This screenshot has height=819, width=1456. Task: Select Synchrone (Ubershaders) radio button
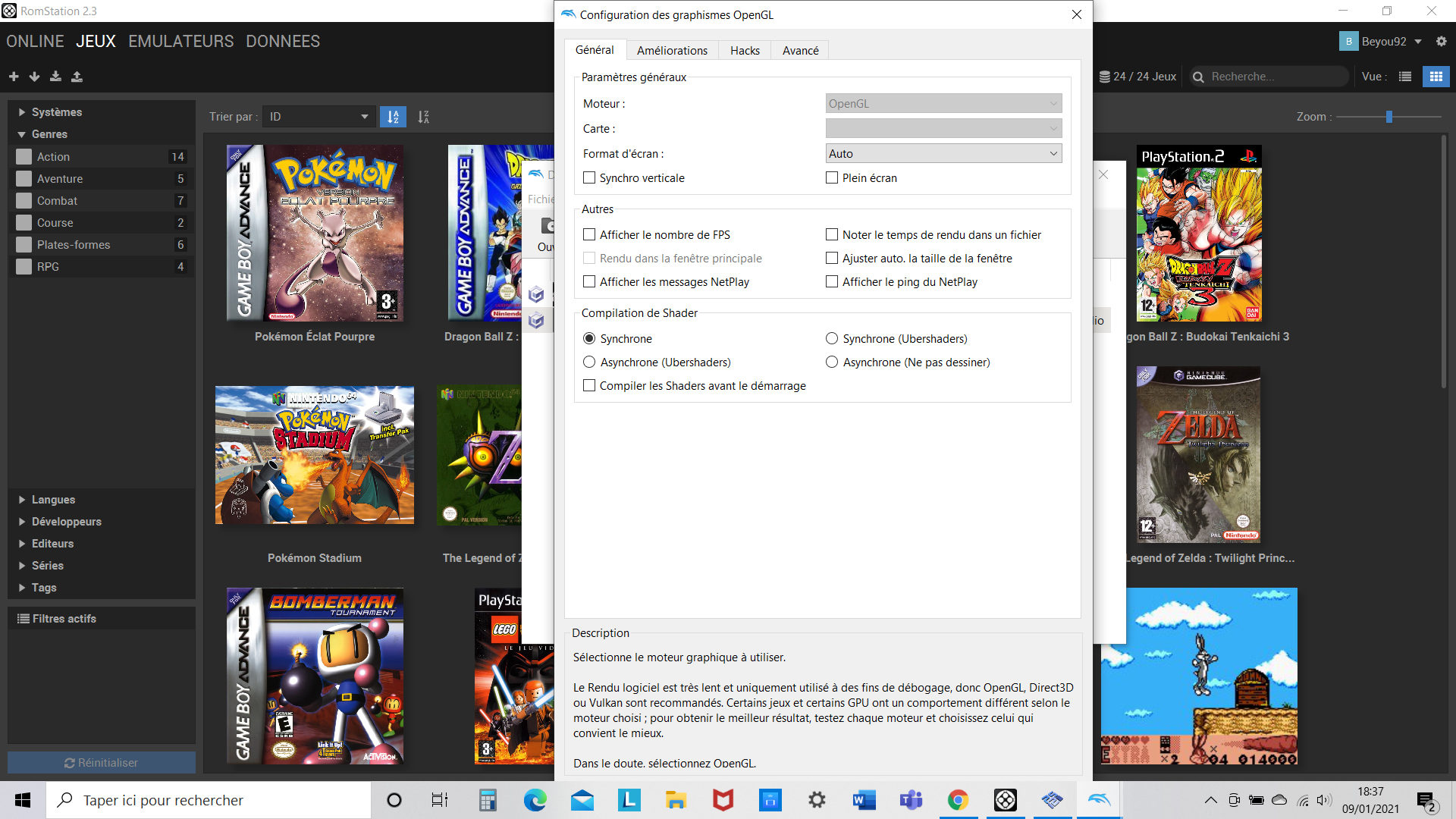pos(832,338)
